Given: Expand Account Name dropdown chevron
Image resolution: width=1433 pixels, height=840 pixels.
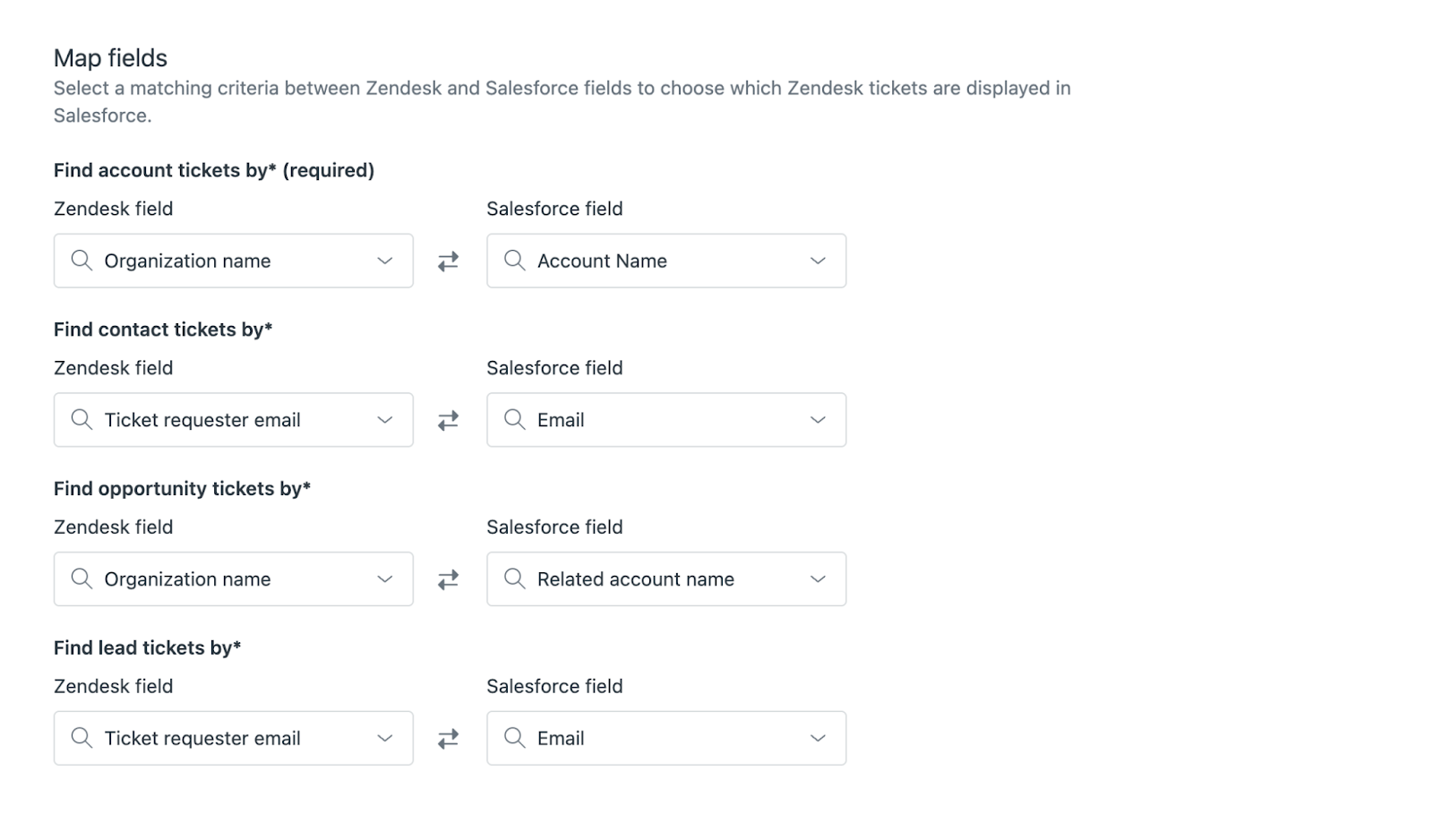Looking at the screenshot, I should 818,261.
